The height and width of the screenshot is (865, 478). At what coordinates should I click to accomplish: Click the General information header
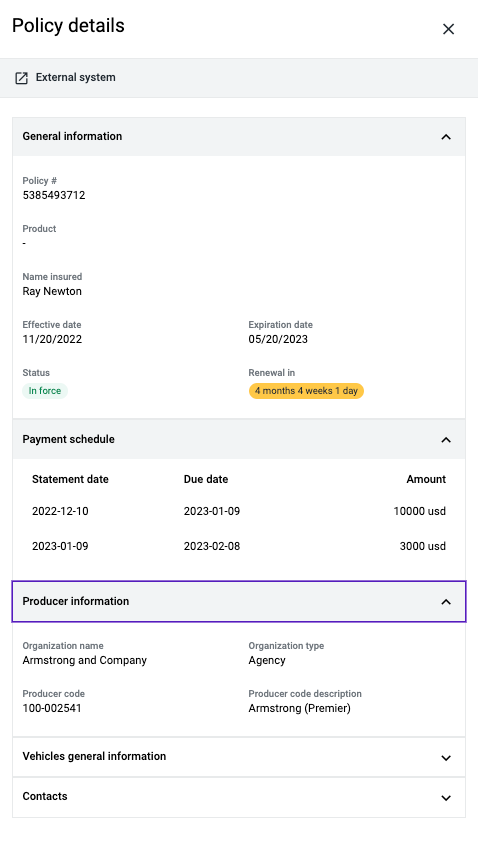click(x=239, y=137)
